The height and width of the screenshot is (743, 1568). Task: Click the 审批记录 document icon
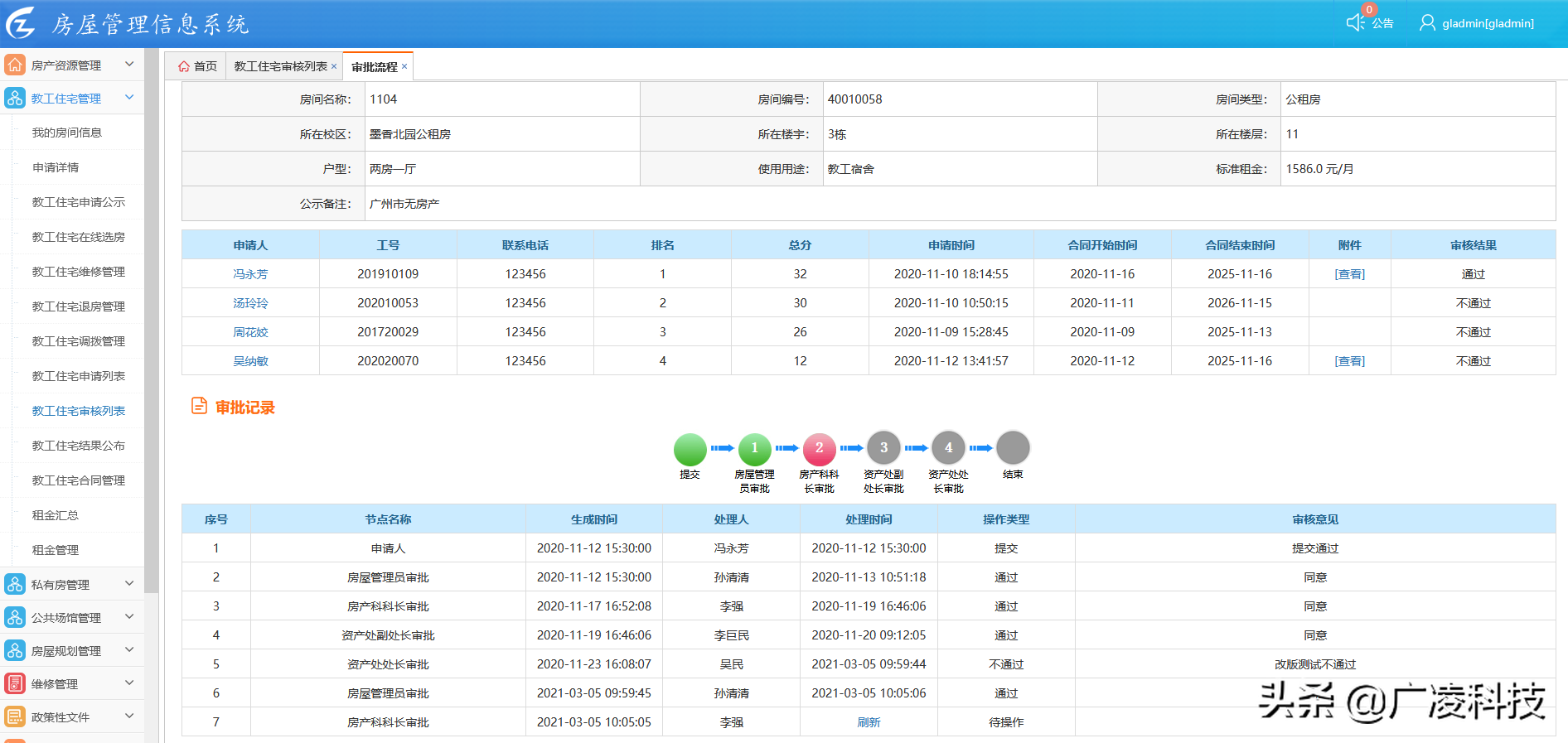(x=199, y=406)
